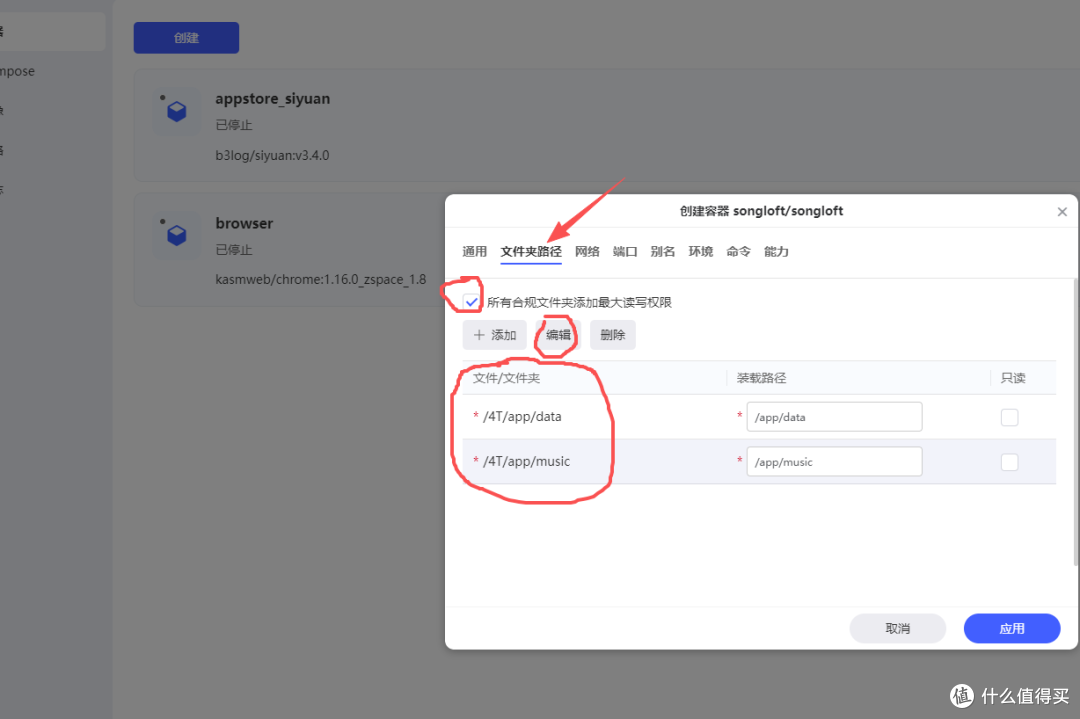Switch to the 命令 tab
The height and width of the screenshot is (719, 1080).
pyautogui.click(x=738, y=251)
